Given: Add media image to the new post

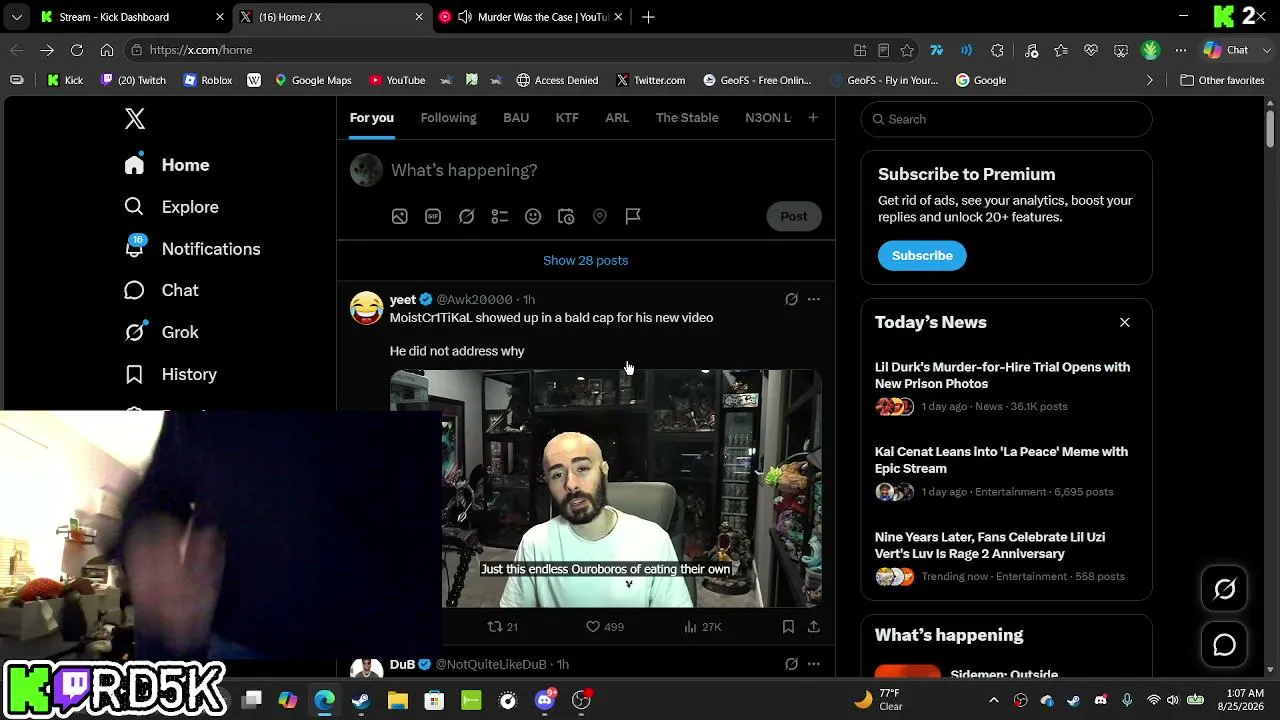Looking at the screenshot, I should coord(400,216).
